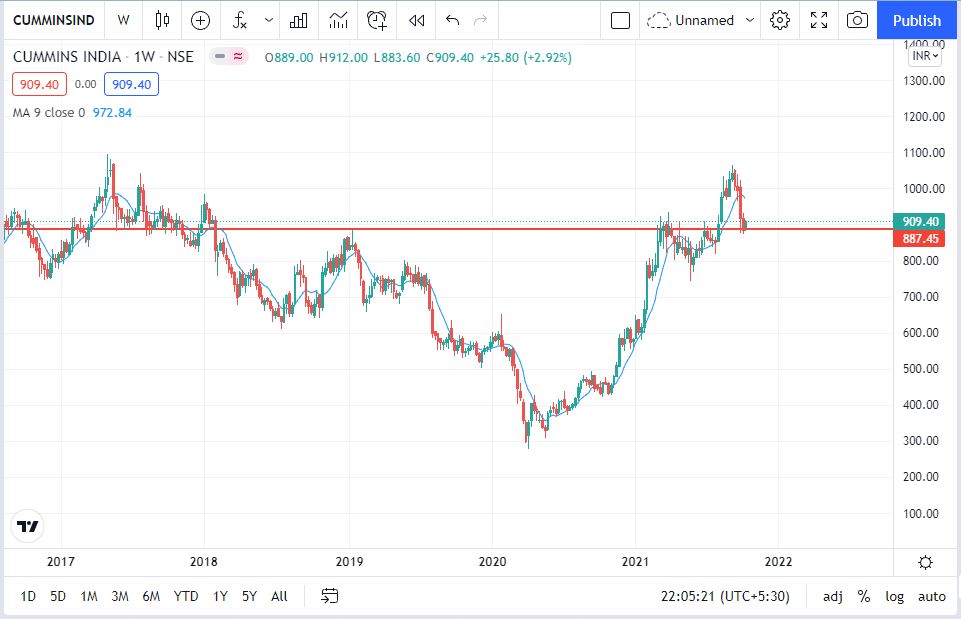
Task: Click the Publish button
Action: [917, 20]
